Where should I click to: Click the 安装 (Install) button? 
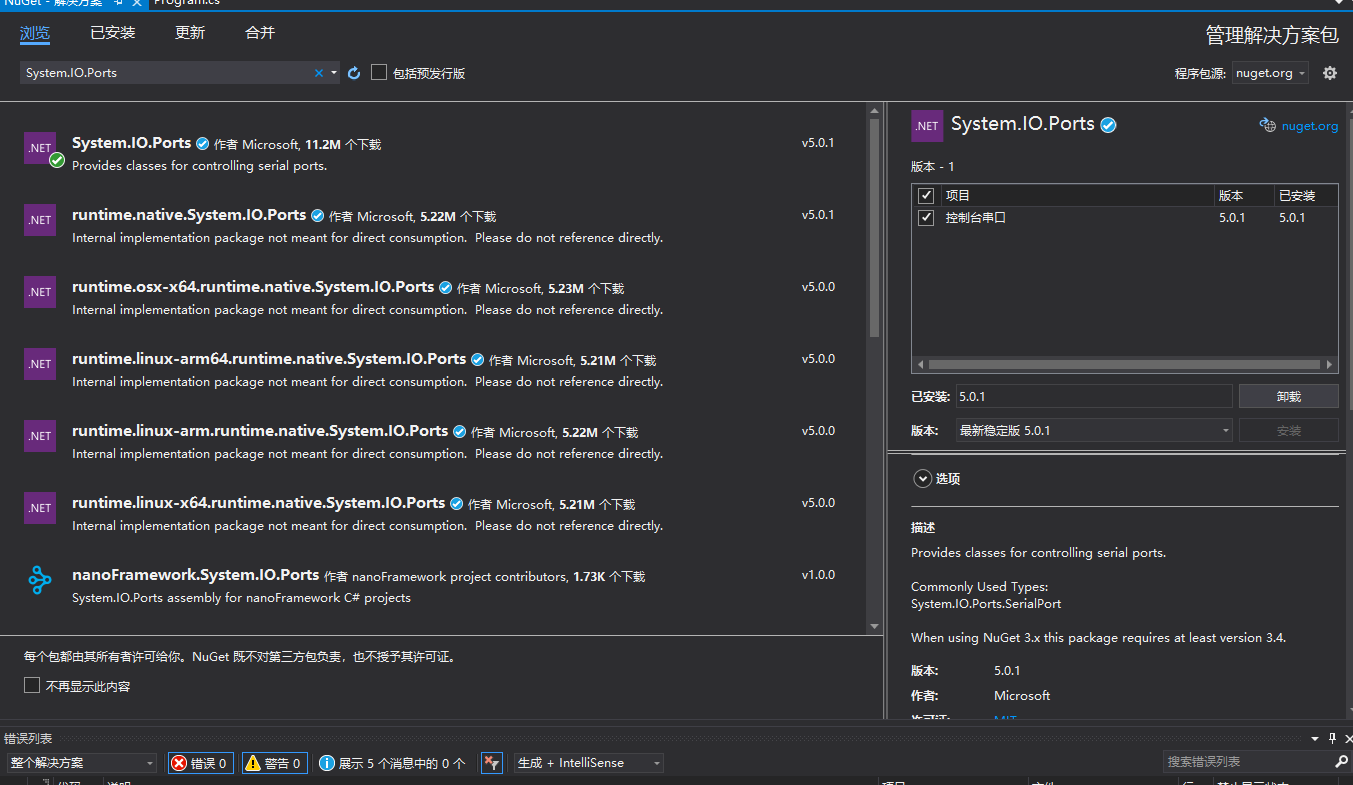pyautogui.click(x=1288, y=431)
